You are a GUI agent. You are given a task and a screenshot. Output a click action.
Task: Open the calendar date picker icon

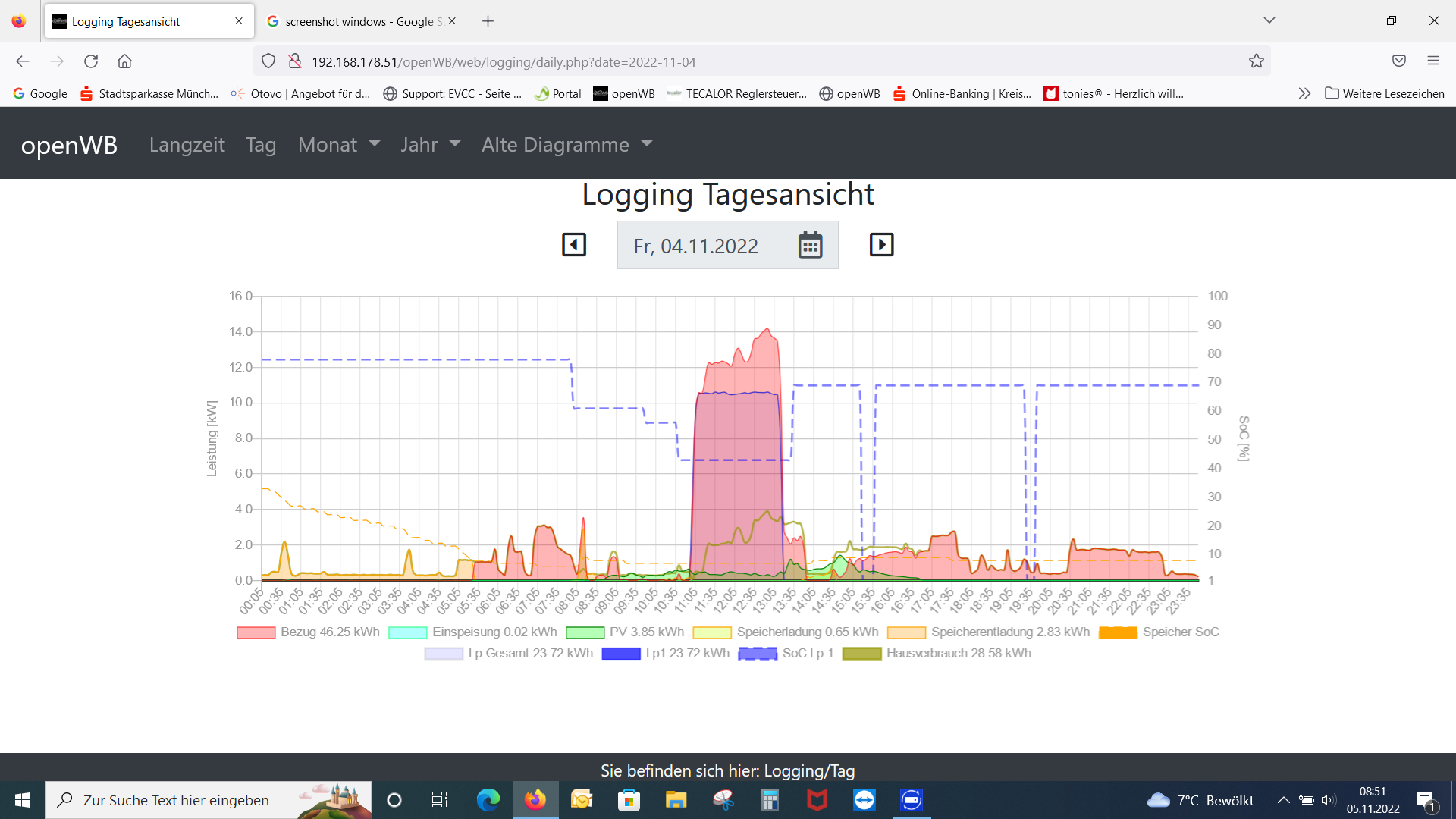(810, 246)
